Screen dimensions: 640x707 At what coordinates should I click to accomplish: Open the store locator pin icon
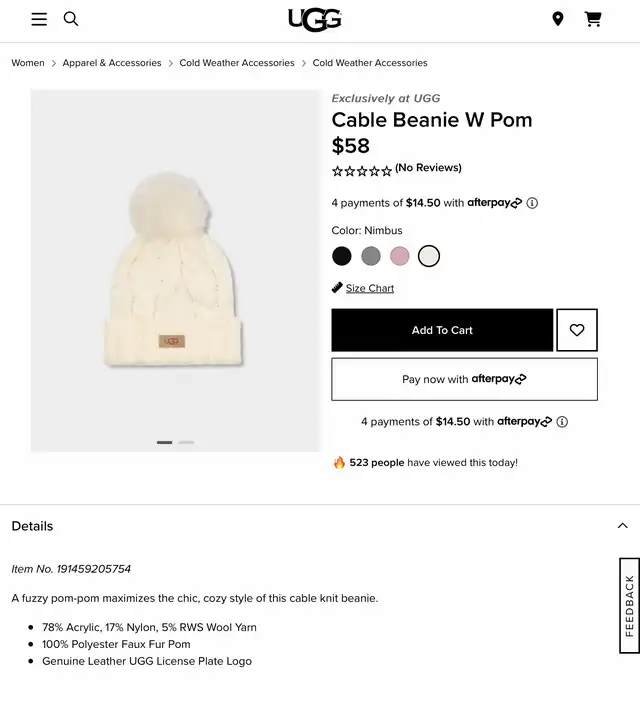pyautogui.click(x=558, y=19)
